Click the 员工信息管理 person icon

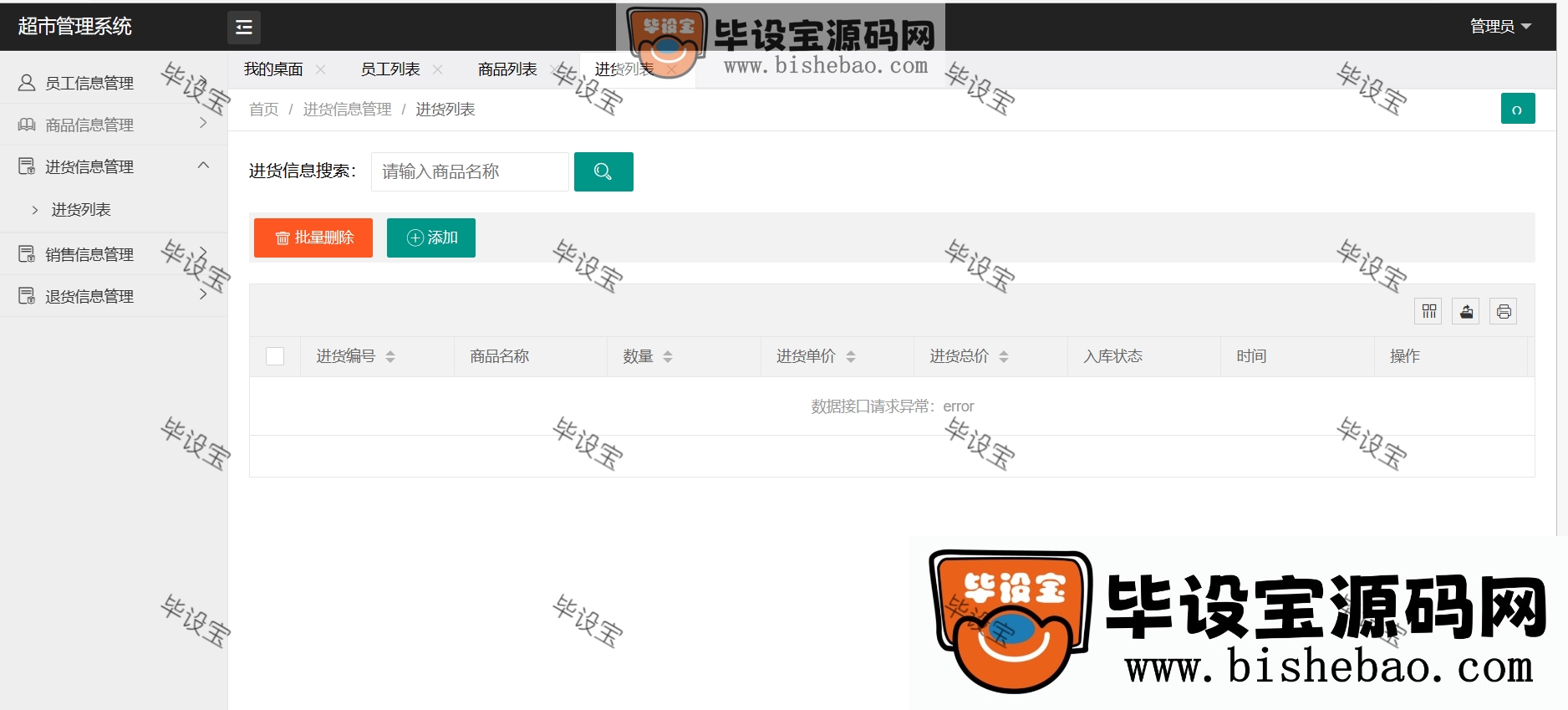pyautogui.click(x=27, y=83)
